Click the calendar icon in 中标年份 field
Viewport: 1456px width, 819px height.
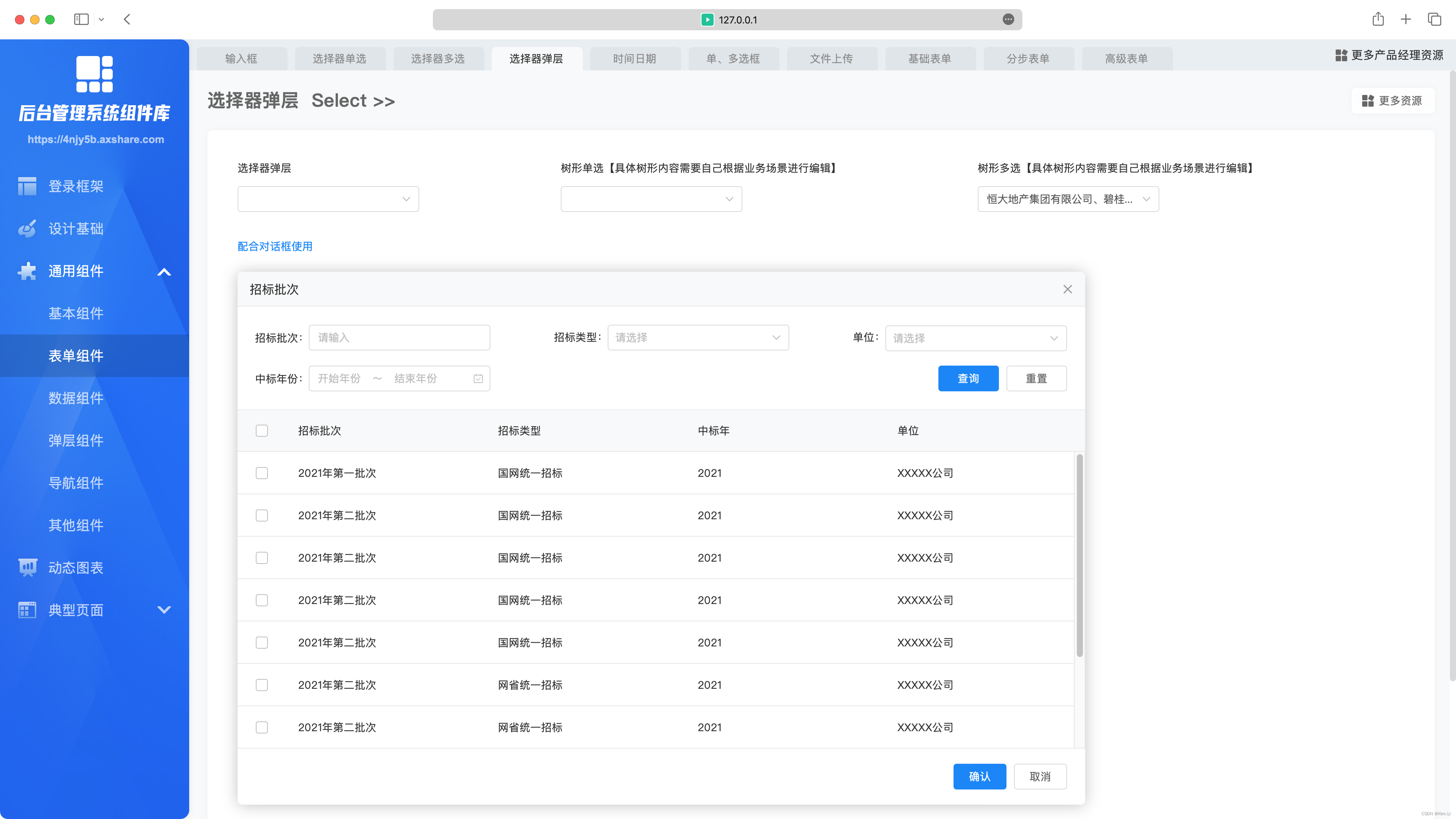point(478,379)
